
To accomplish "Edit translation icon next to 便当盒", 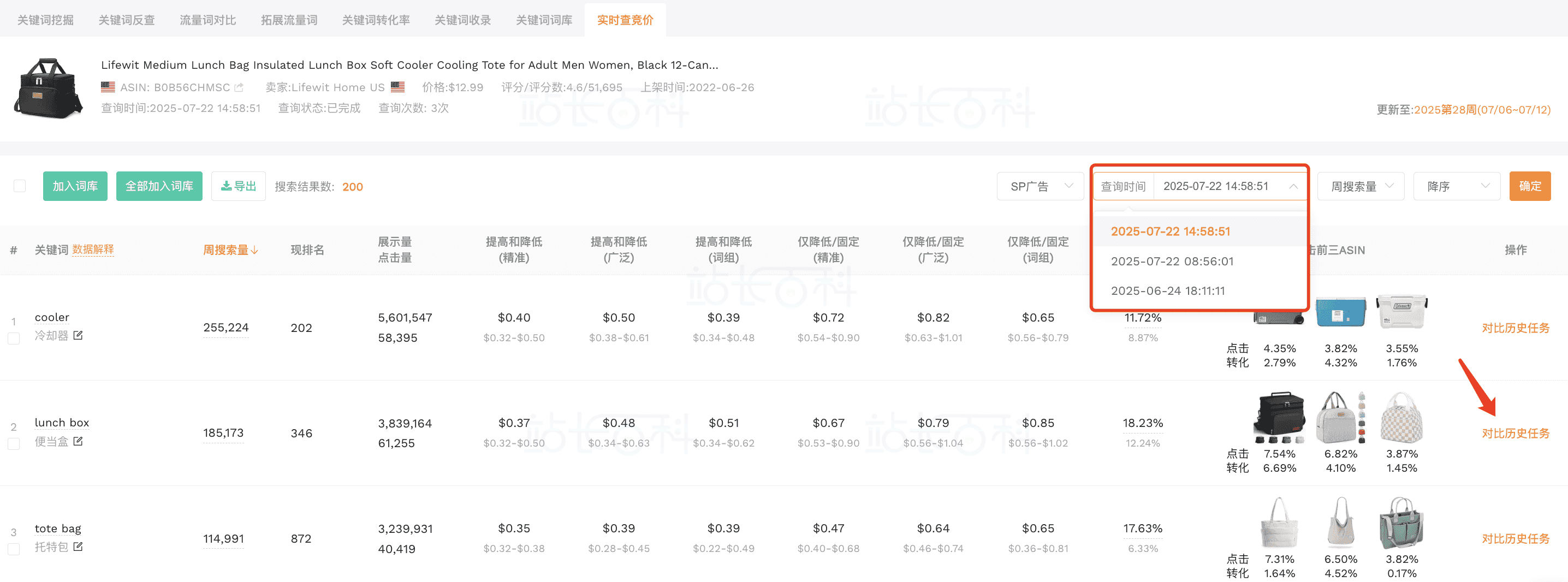I will coord(78,441).
